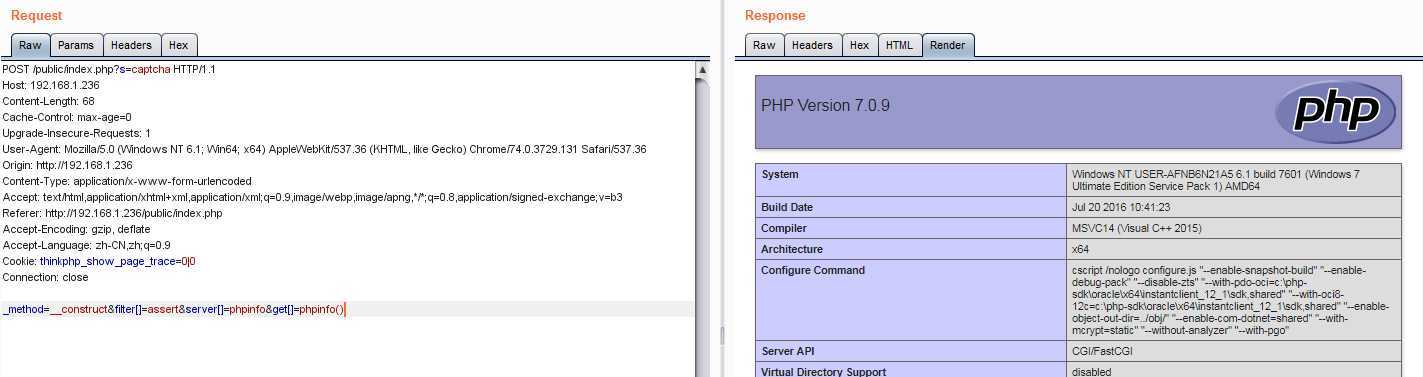Click the Windows NT USER-AFNB6N21A5 system value
Image resolution: width=1423 pixels, height=377 pixels.
(1216, 180)
